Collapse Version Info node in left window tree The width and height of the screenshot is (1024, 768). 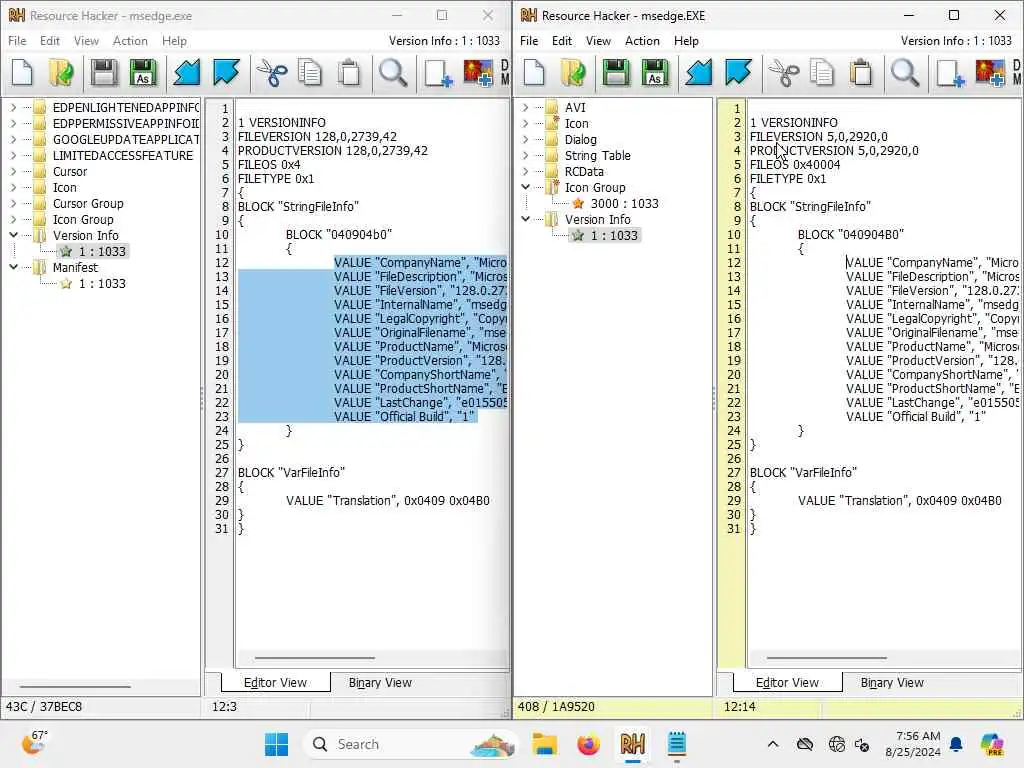(x=13, y=235)
